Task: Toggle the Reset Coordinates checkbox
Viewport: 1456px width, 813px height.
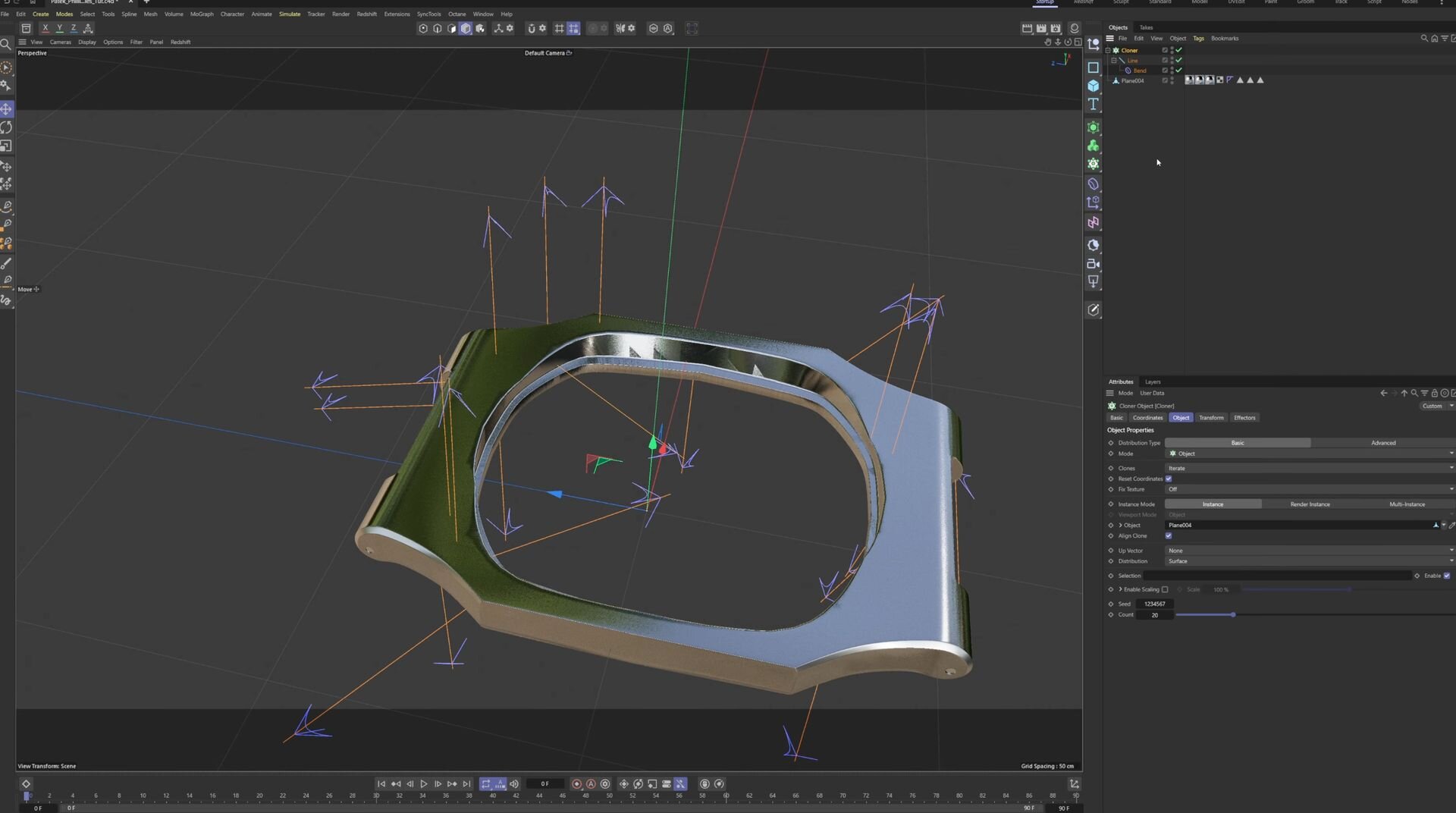Action: (1169, 479)
